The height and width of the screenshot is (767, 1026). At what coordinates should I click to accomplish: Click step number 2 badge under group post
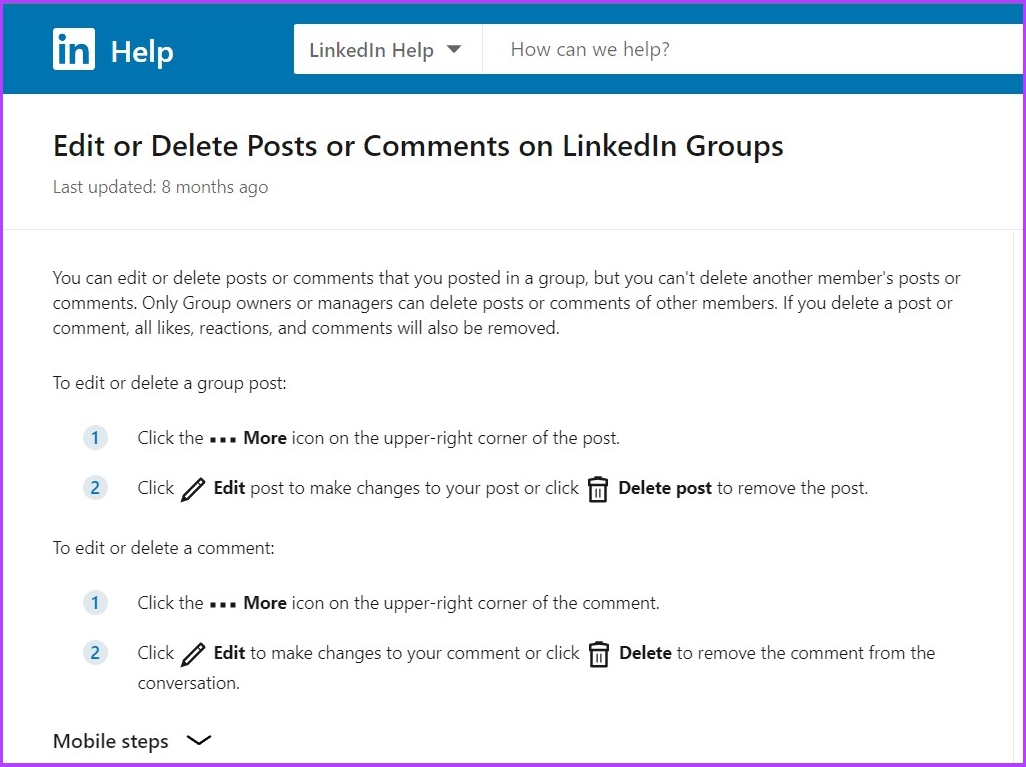pos(96,488)
